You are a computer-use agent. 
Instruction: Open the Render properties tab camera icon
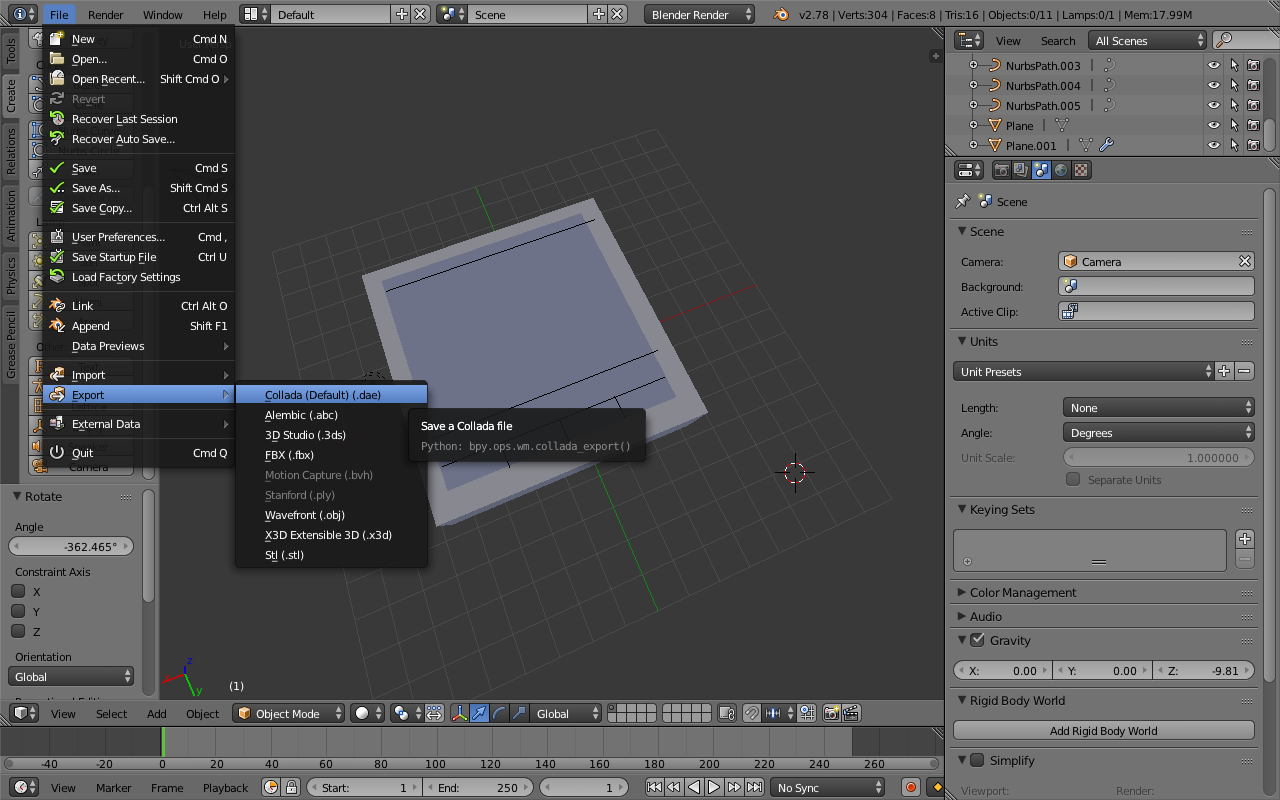point(1001,170)
